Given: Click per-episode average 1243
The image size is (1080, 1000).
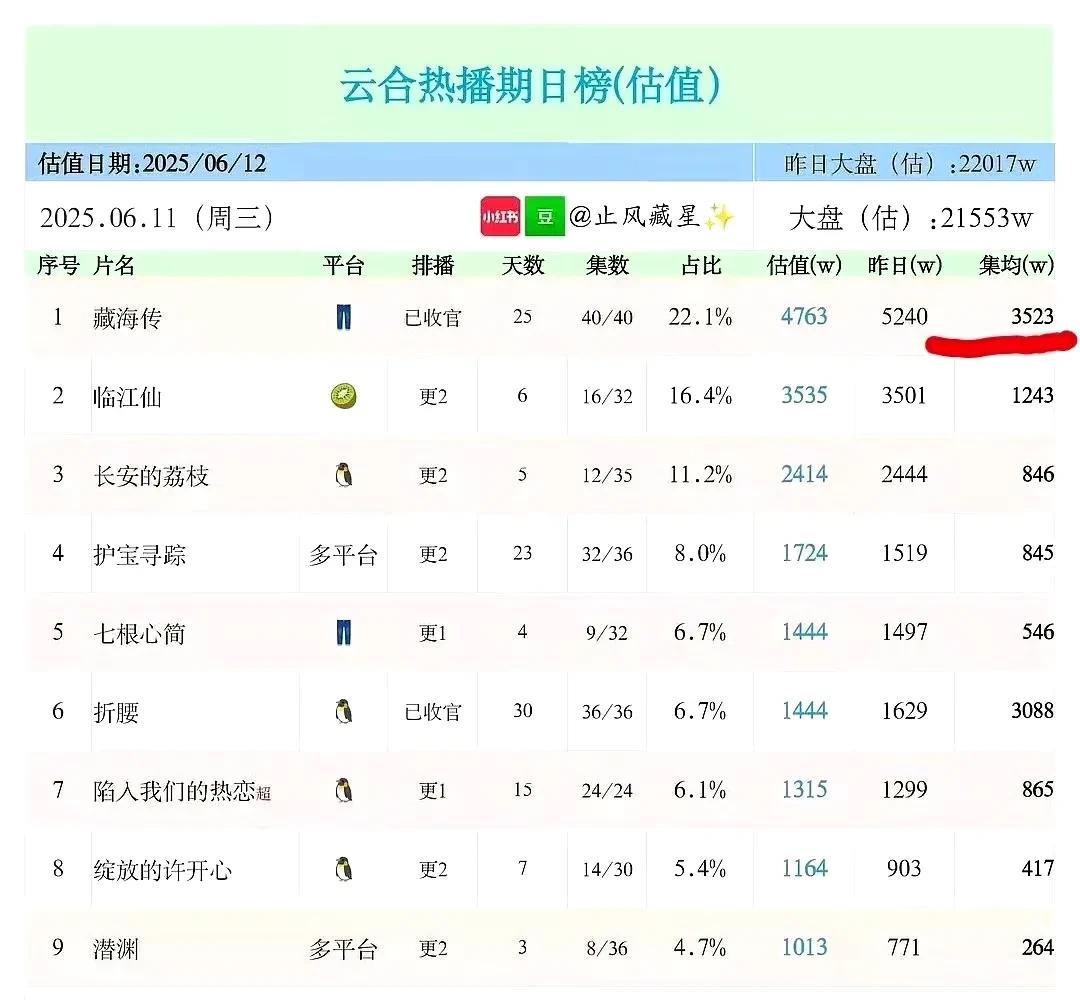Looking at the screenshot, I should pos(1032,395).
